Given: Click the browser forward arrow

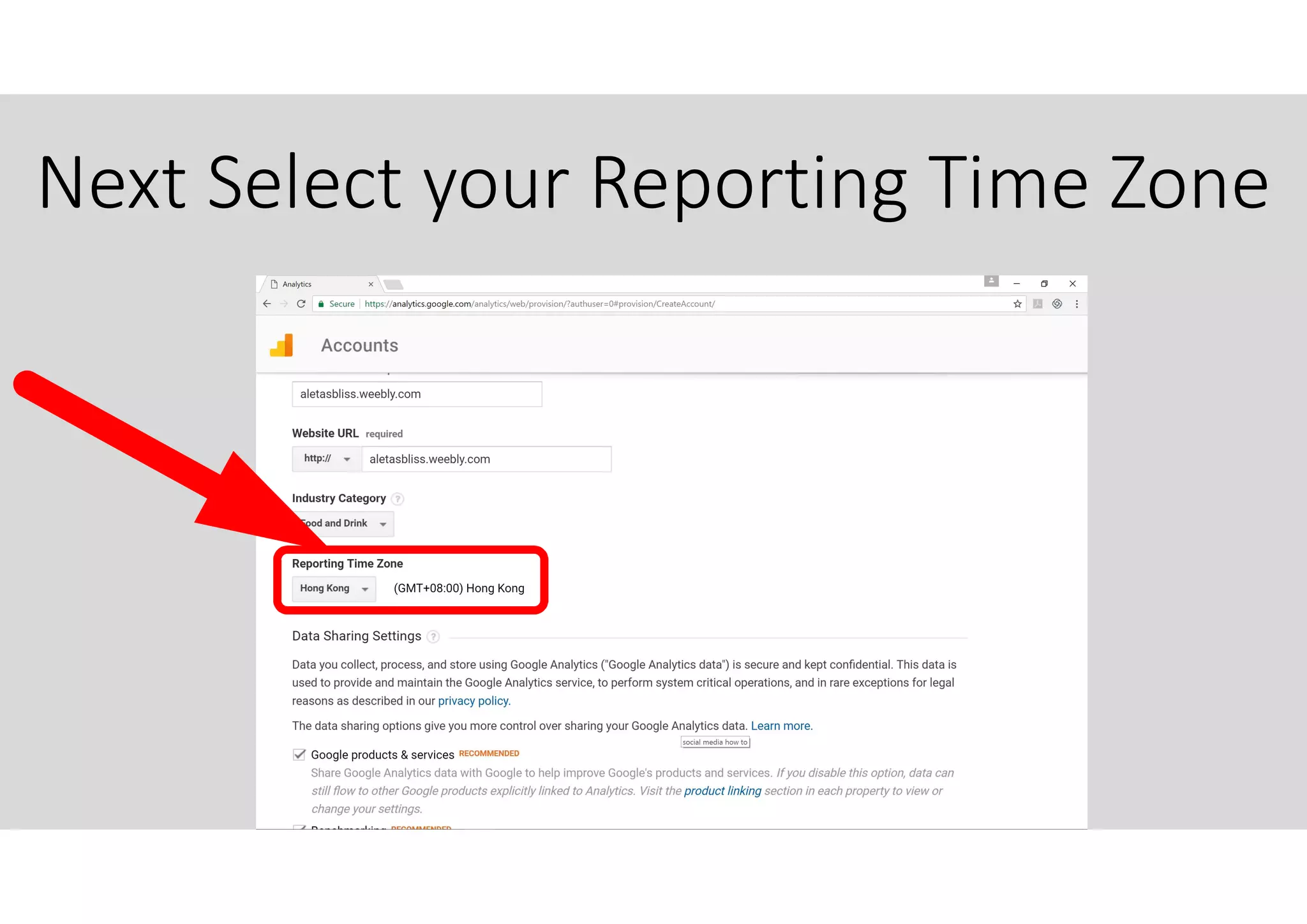Looking at the screenshot, I should point(284,304).
